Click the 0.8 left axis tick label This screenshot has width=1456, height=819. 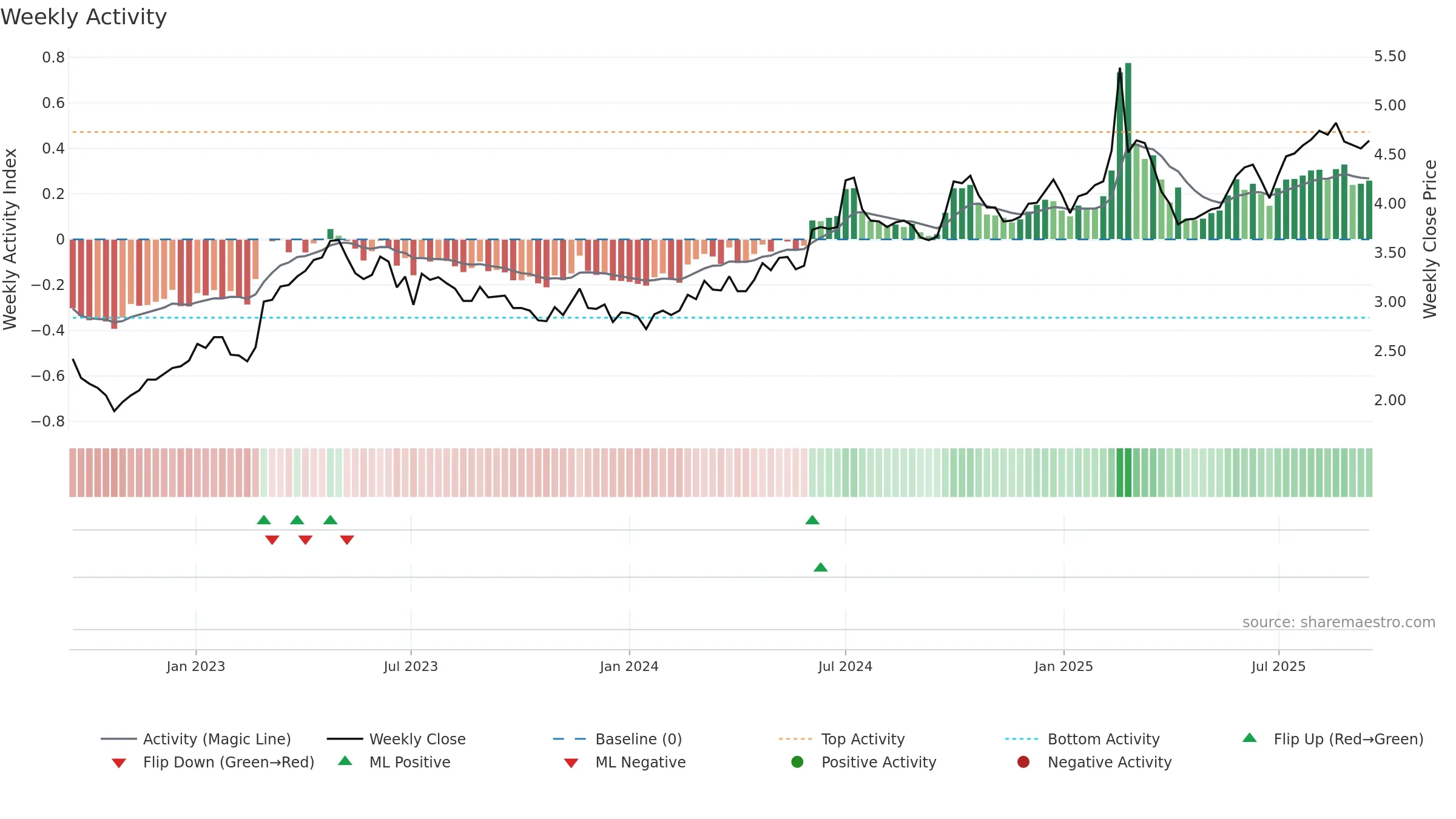coord(53,58)
